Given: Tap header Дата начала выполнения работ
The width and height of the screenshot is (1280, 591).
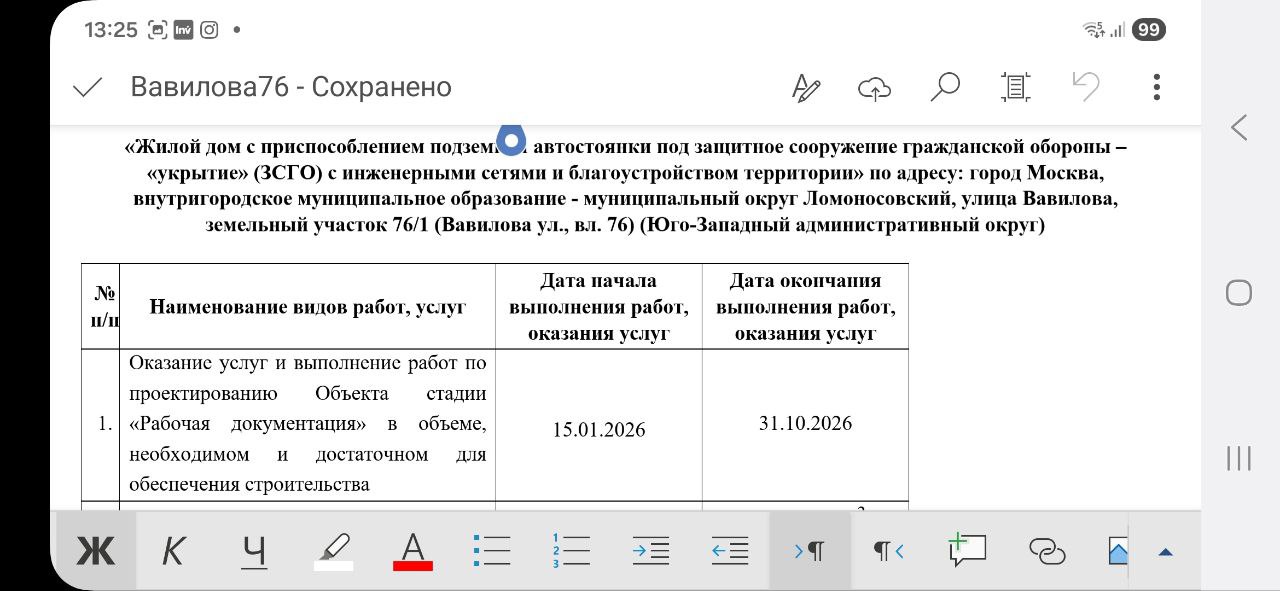Looking at the screenshot, I should [599, 307].
